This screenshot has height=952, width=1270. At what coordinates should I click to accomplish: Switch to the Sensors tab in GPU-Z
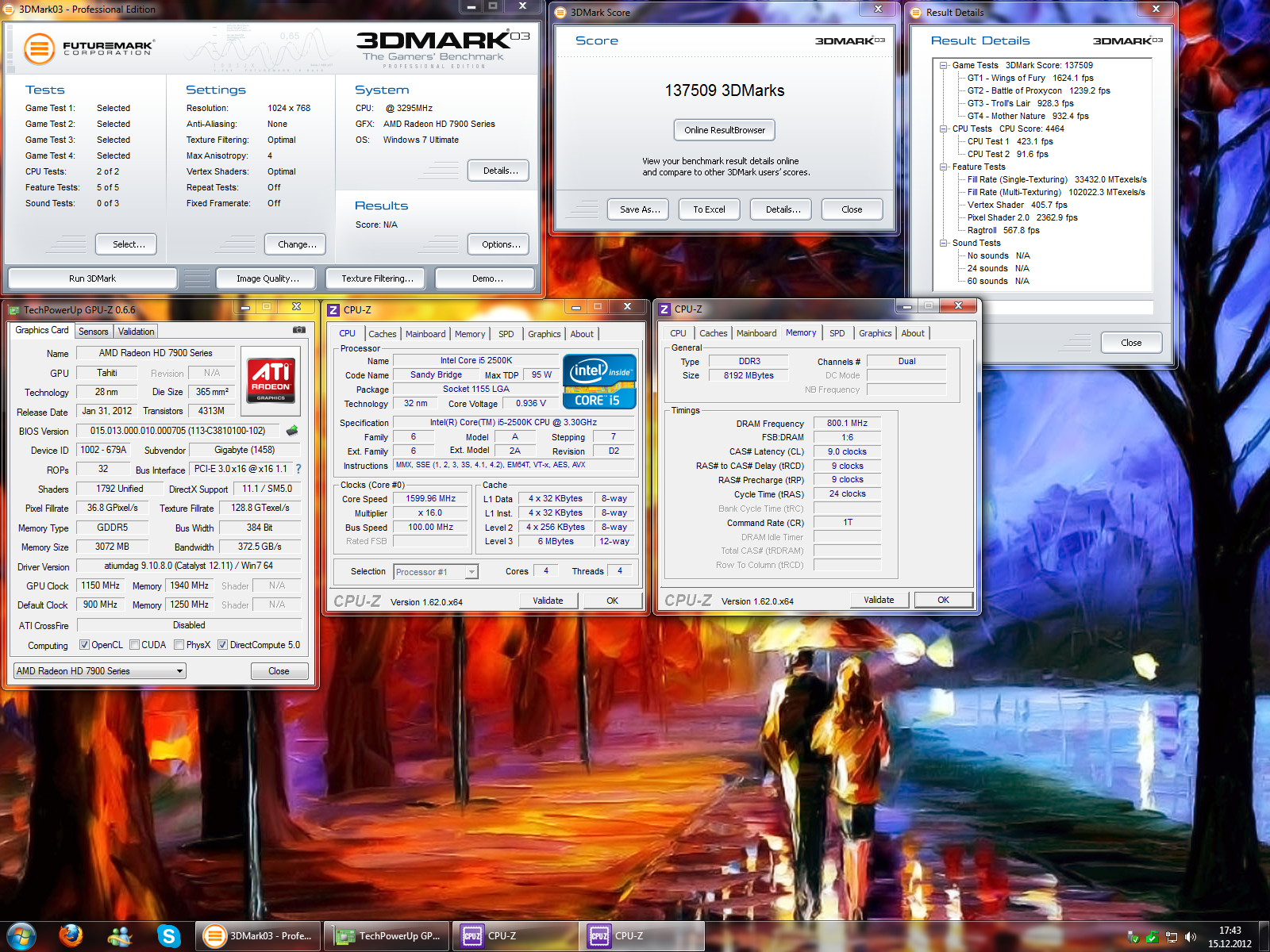[x=93, y=332]
